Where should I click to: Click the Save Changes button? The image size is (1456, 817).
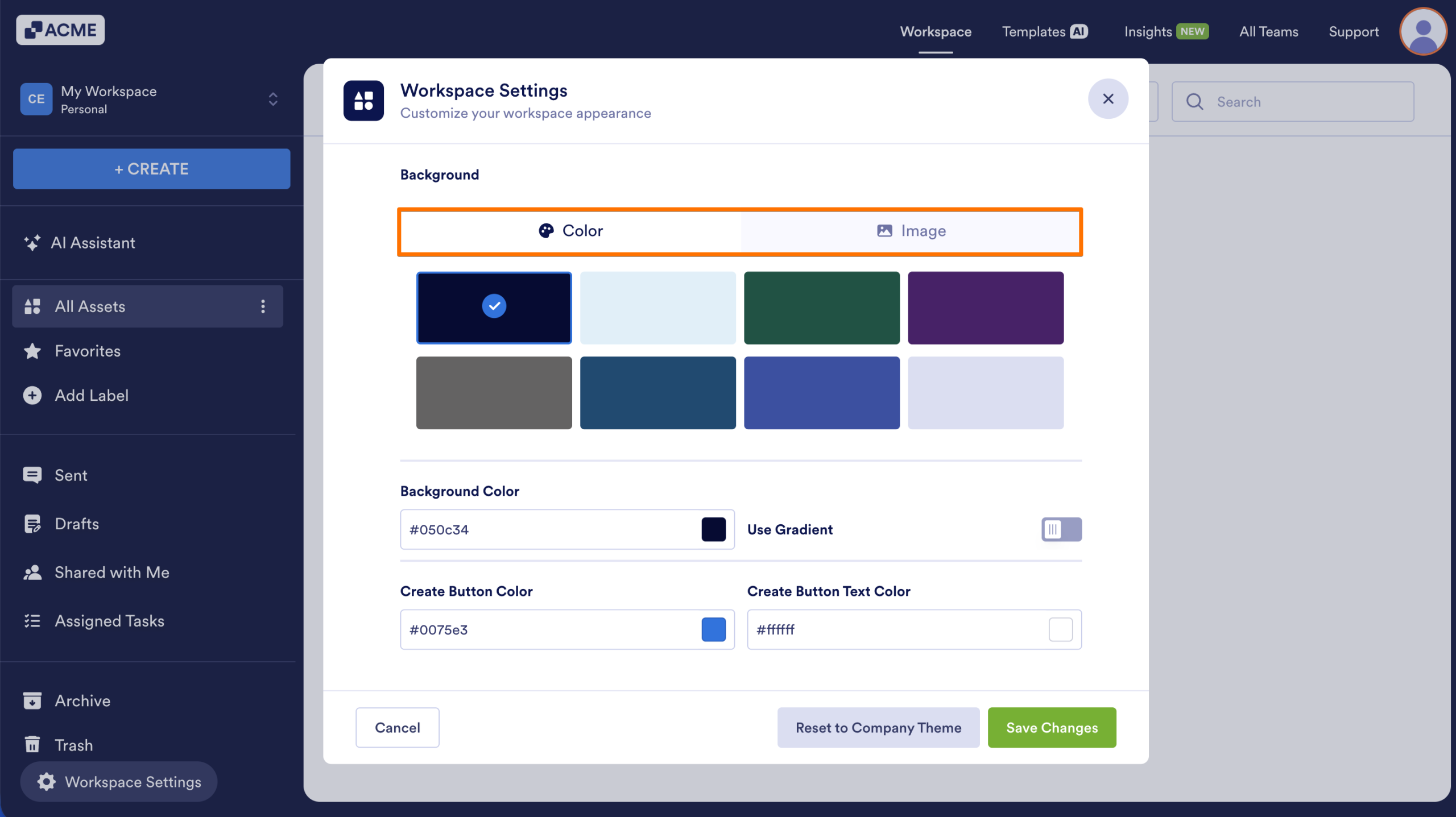[x=1051, y=728]
